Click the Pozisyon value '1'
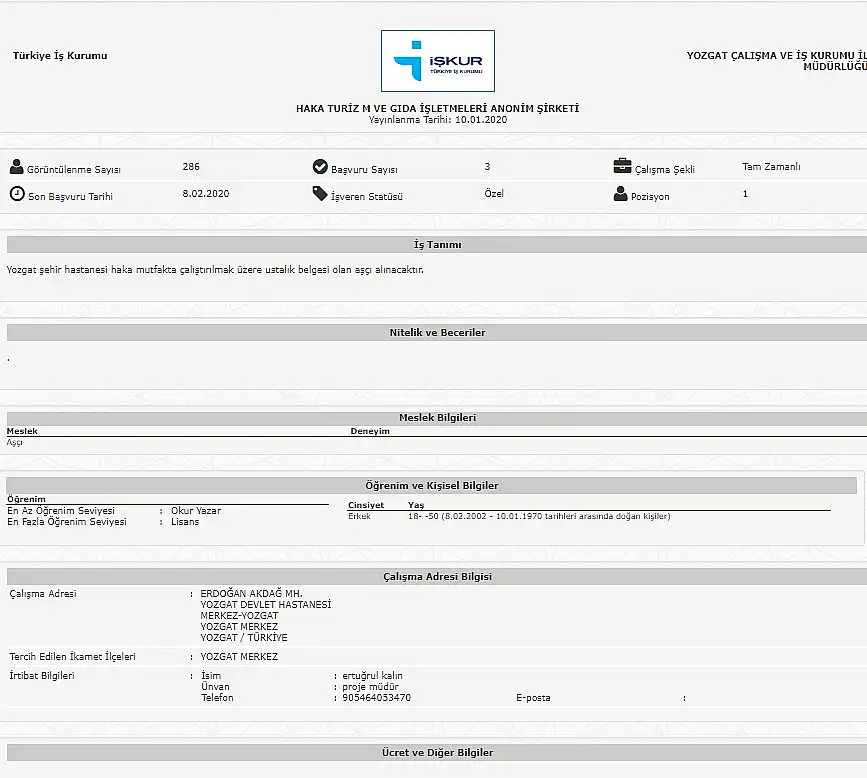This screenshot has height=778, width=867. point(745,194)
